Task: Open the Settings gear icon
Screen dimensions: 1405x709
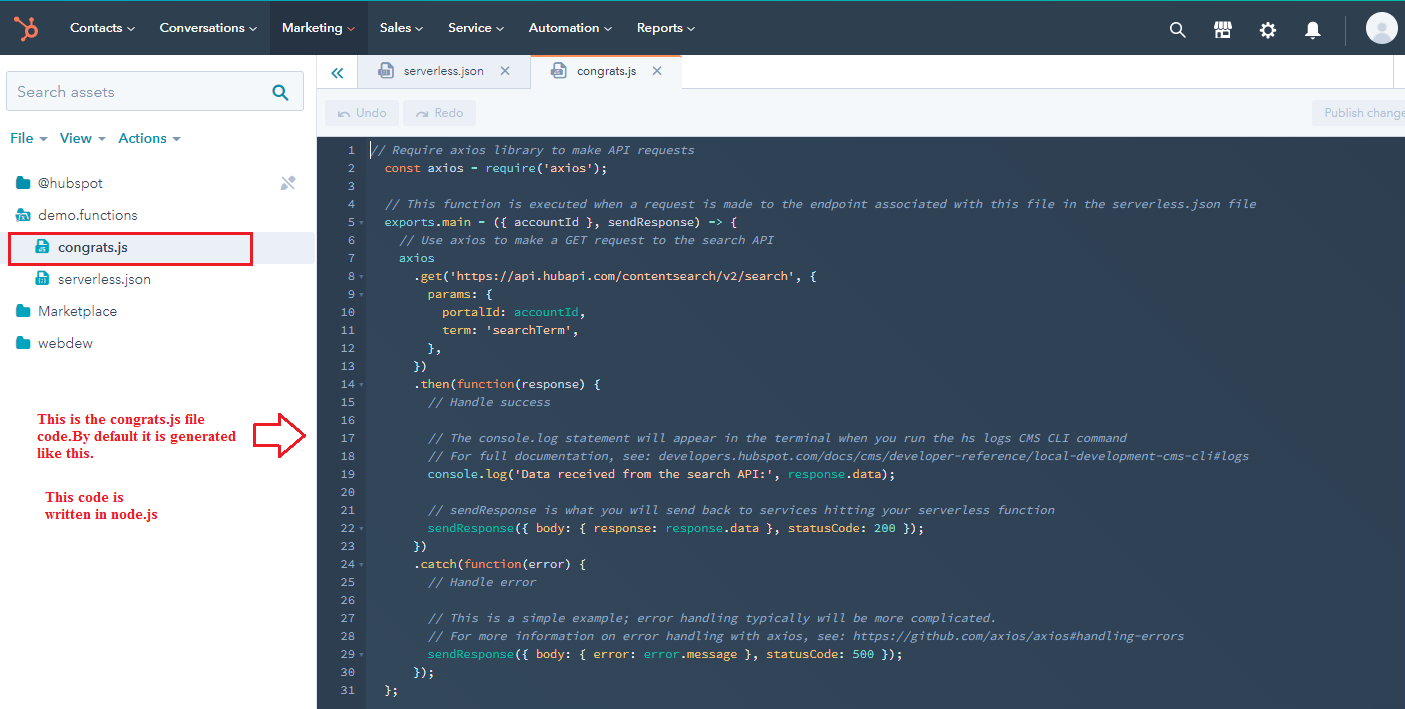Action: tap(1267, 30)
